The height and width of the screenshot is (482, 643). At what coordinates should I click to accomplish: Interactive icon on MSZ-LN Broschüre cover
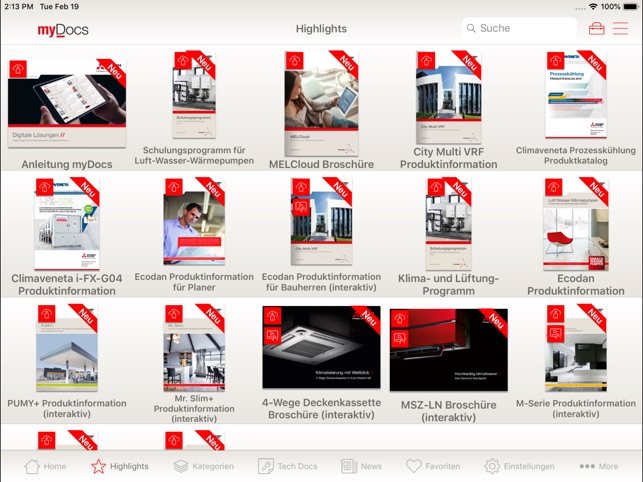[400, 338]
